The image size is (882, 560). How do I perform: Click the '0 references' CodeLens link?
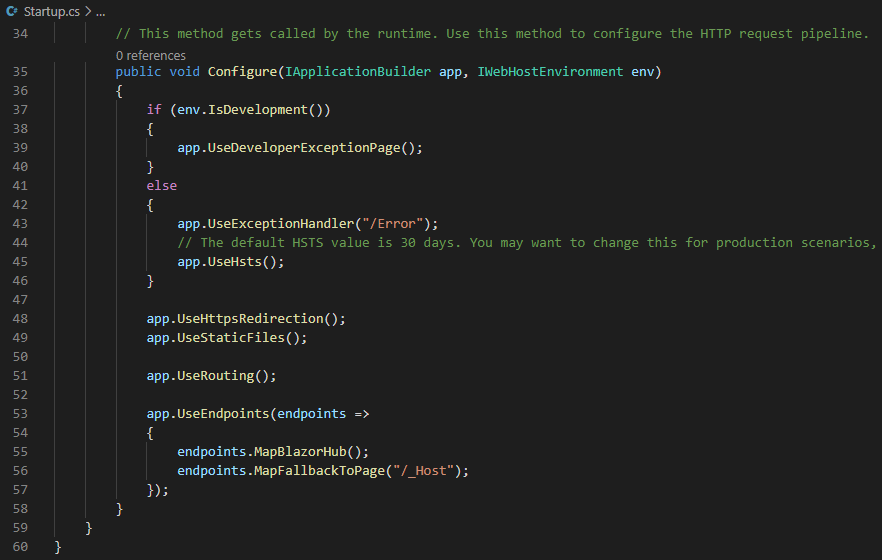tap(150, 56)
